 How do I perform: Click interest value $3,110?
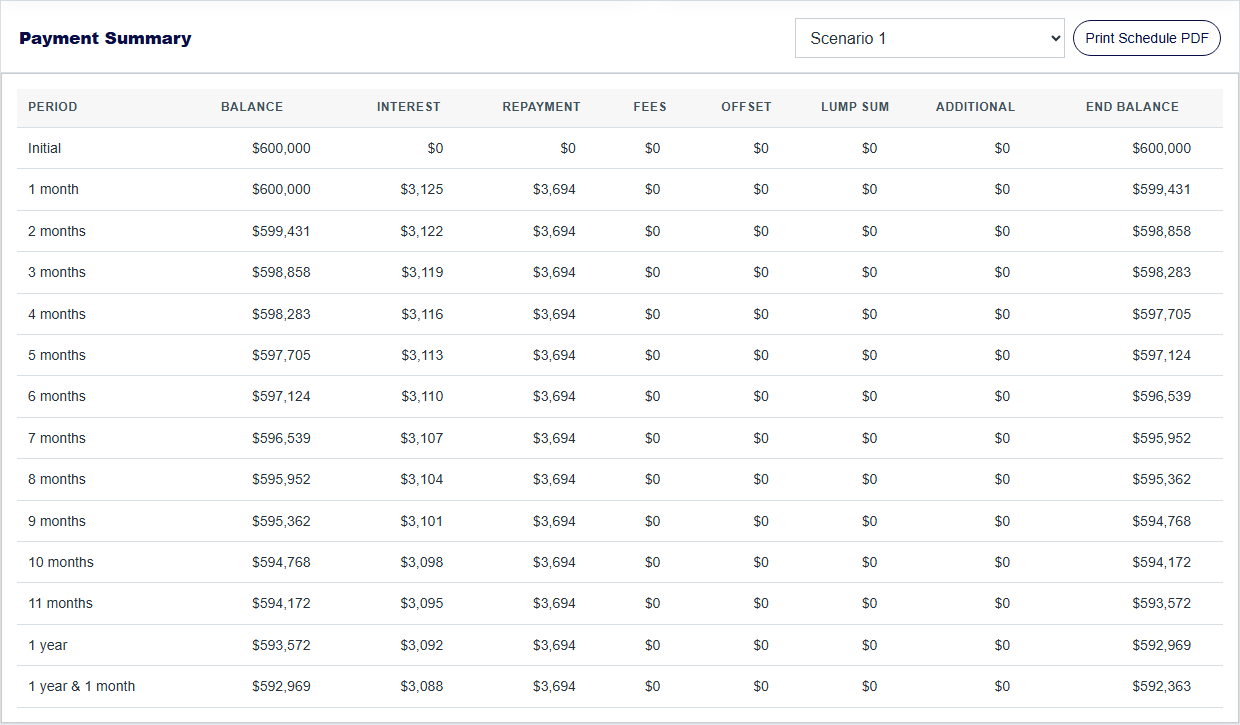click(x=422, y=396)
